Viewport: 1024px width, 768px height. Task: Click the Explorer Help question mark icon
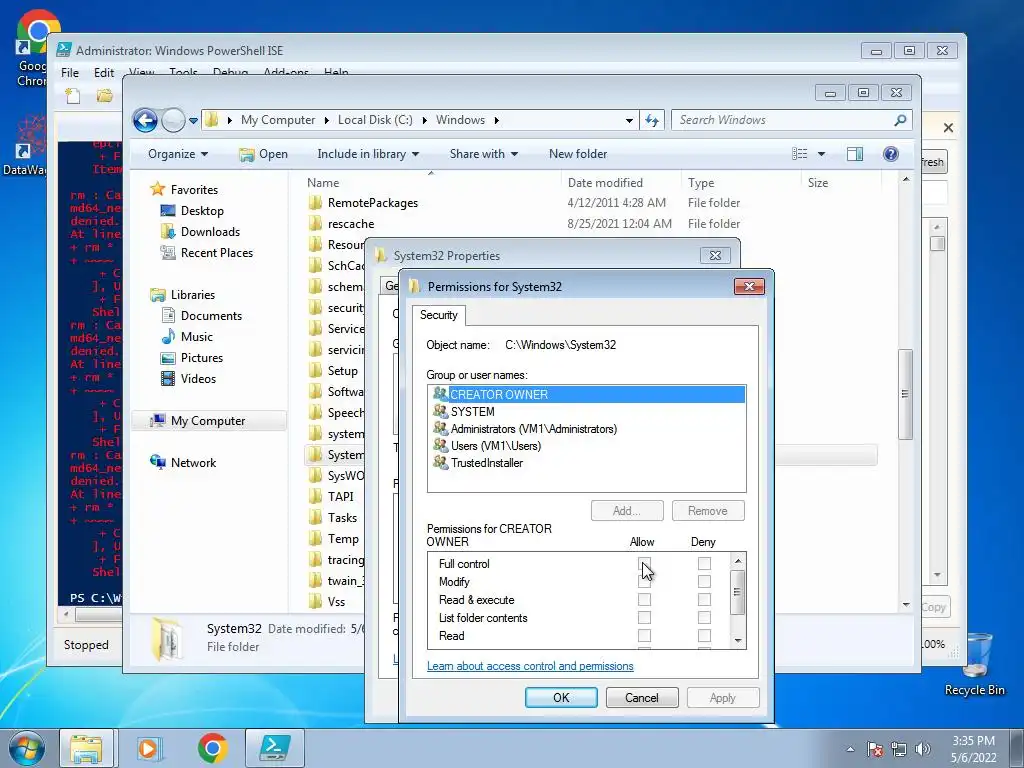click(x=891, y=154)
